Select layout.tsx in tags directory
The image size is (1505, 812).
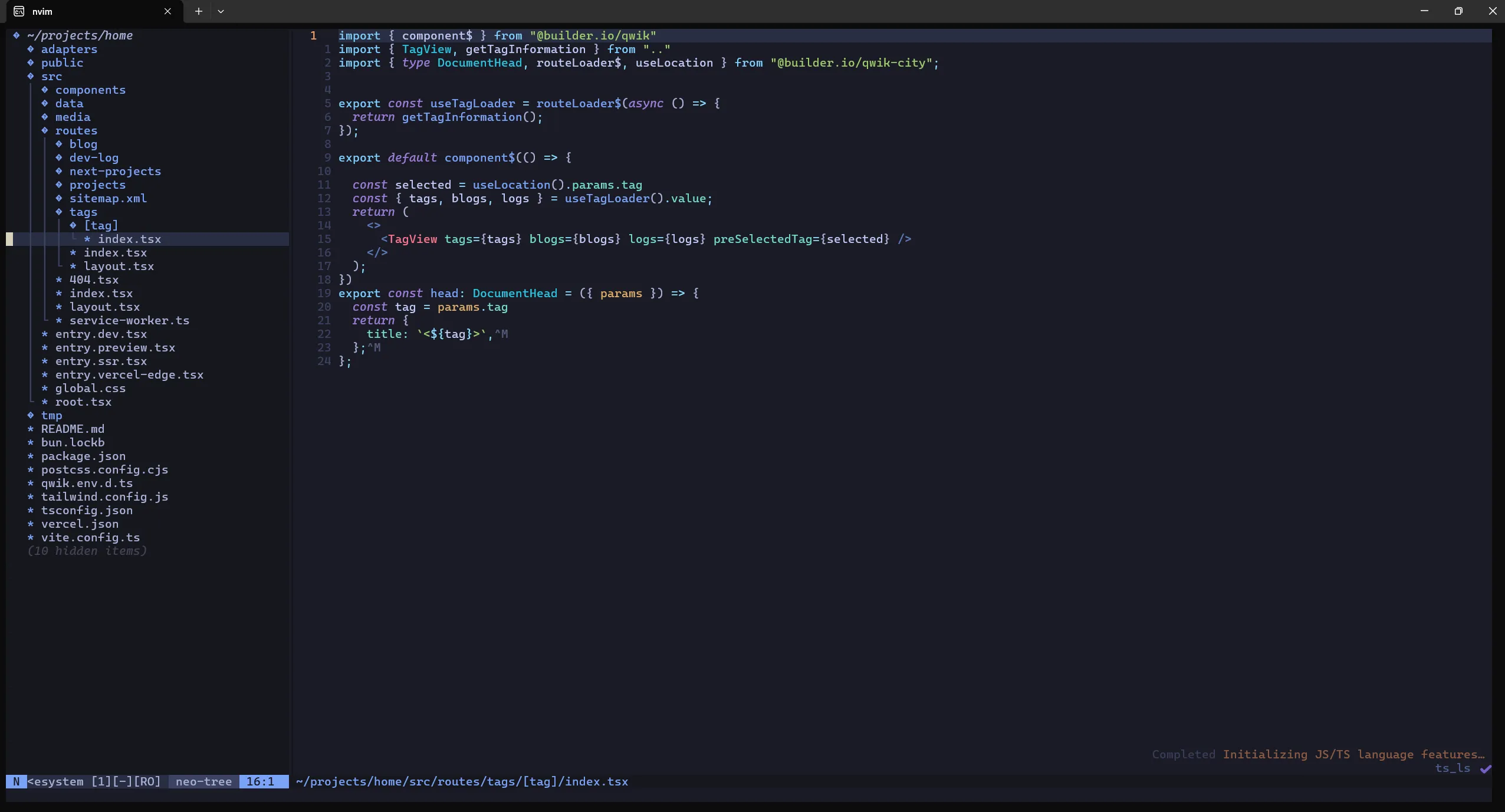(119, 265)
